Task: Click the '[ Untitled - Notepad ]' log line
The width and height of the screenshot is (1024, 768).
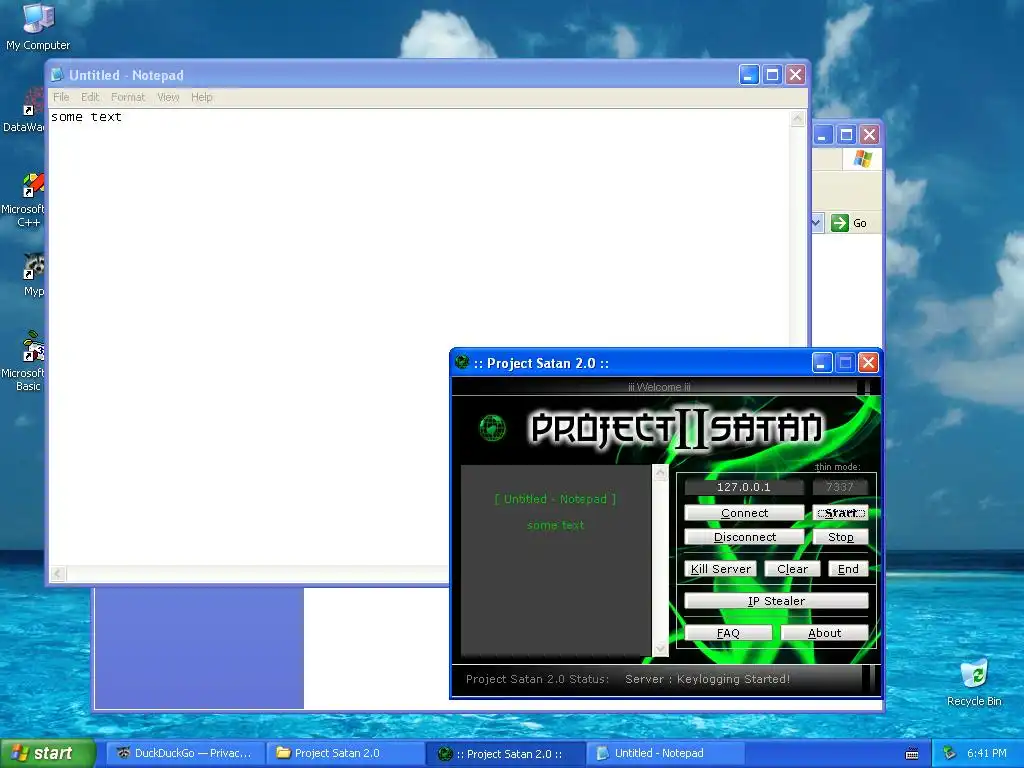Action: (555, 499)
